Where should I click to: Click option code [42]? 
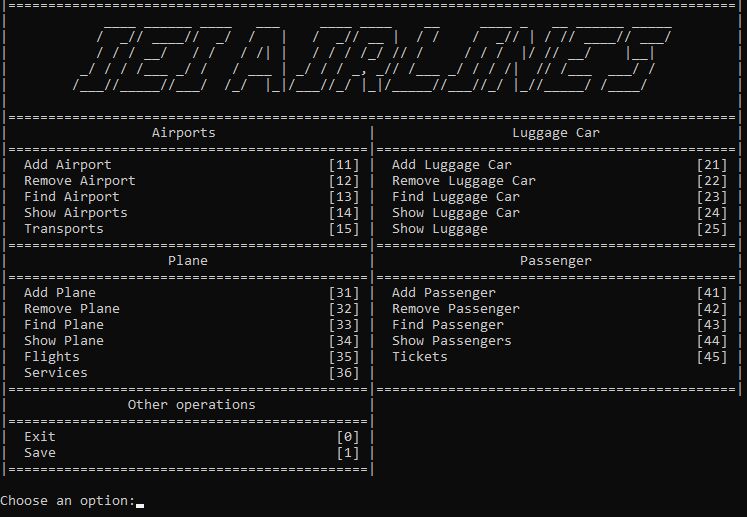tap(712, 309)
